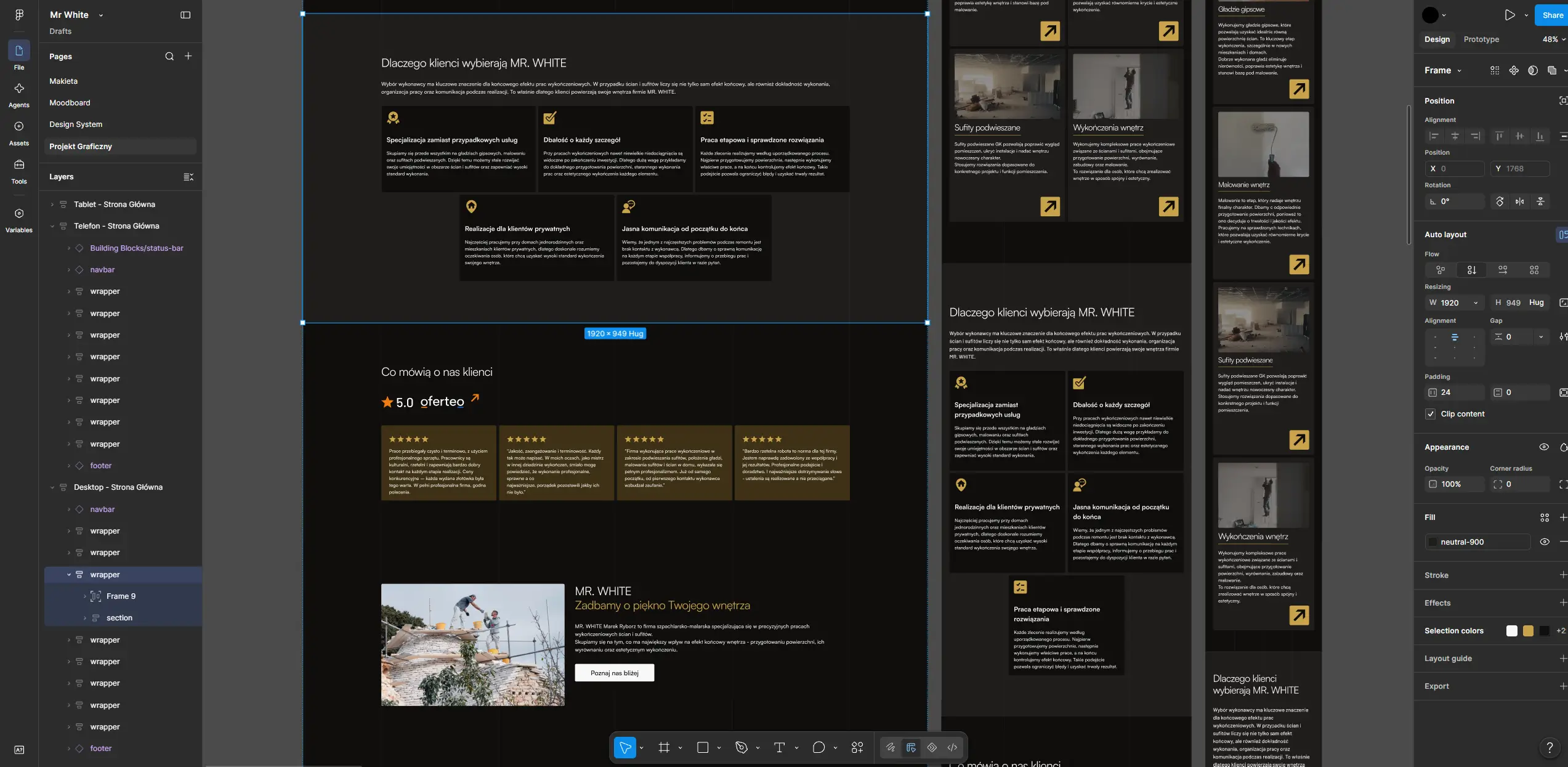This screenshot has height=767, width=1568.
Task: Open the Mr White file dropdown
Action: click(101, 15)
